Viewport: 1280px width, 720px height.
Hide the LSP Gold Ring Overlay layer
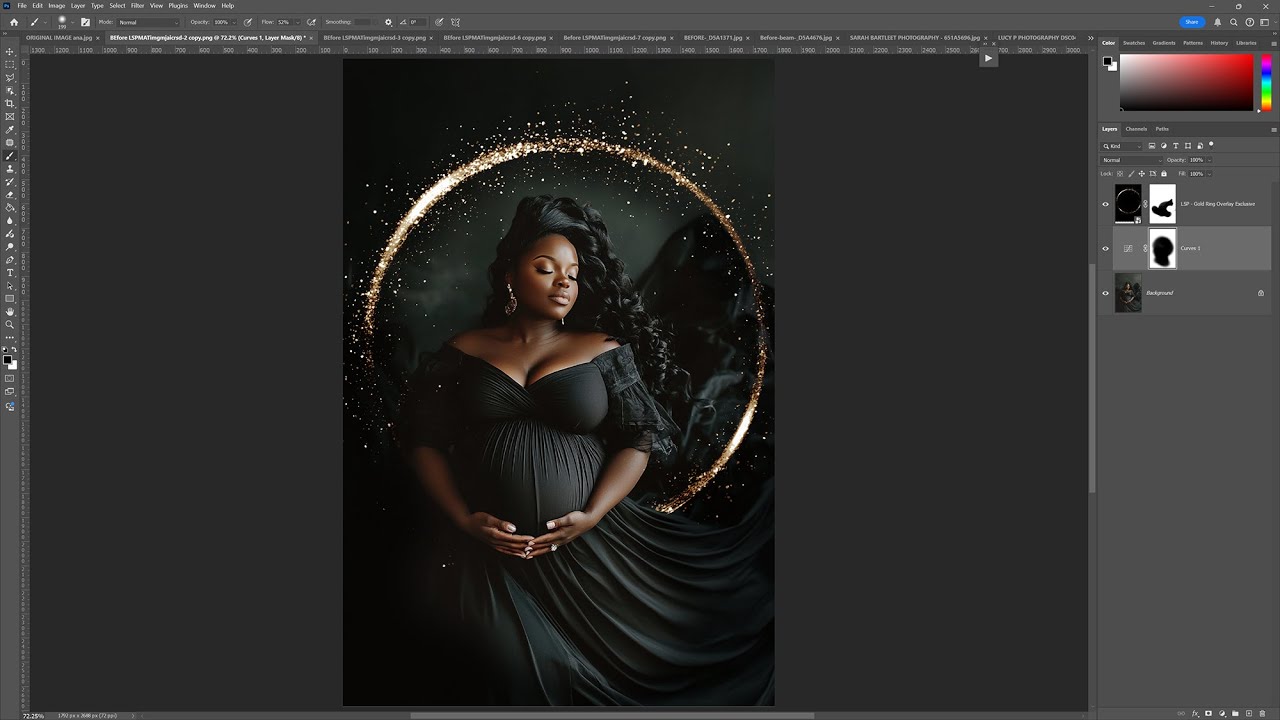[x=1105, y=204]
